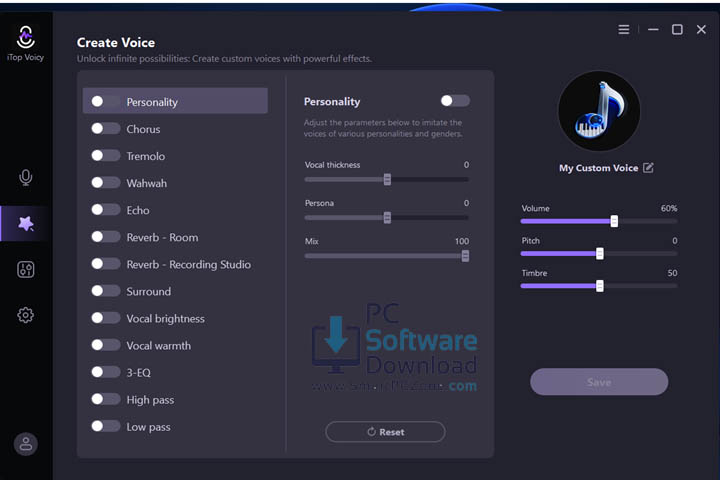Open the user account icon
Image resolution: width=720 pixels, height=480 pixels.
tap(26, 444)
